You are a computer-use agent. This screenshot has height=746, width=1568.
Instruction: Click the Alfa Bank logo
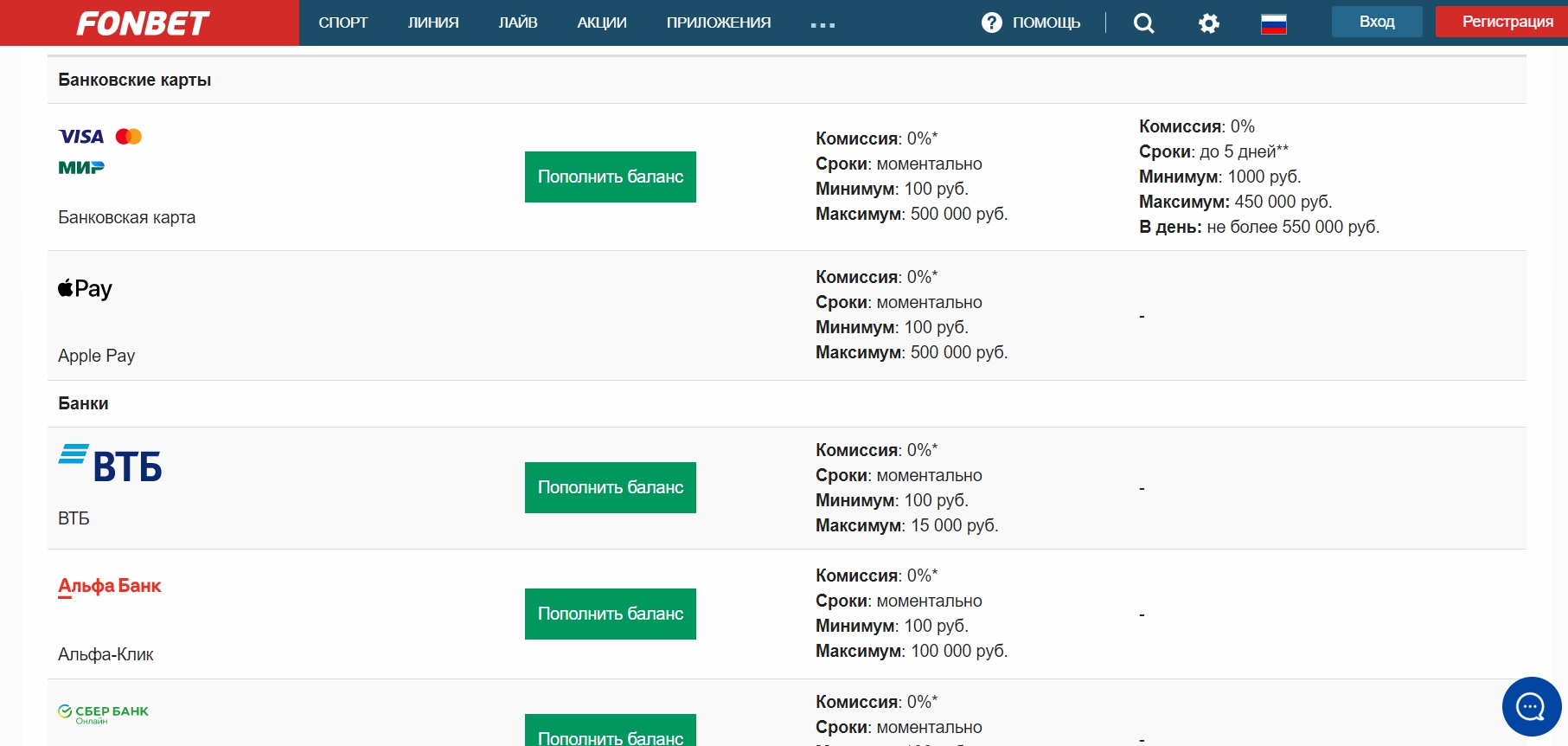pyautogui.click(x=110, y=587)
